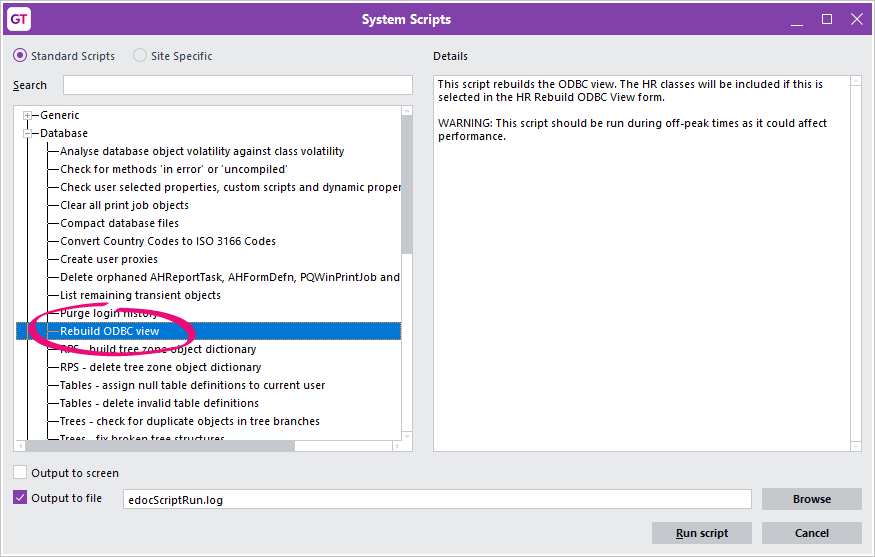Choose the Create user proxies script
The height and width of the screenshot is (557, 875).
pyautogui.click(x=109, y=259)
